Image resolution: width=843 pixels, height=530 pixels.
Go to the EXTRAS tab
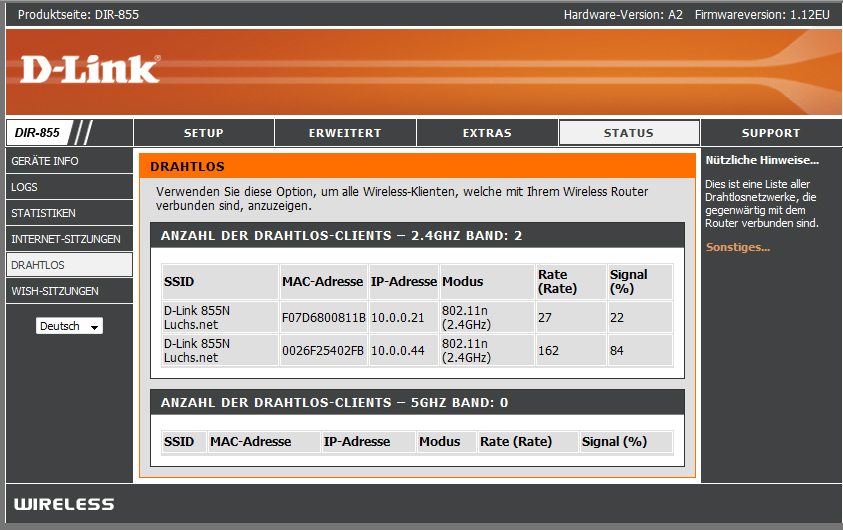click(487, 133)
